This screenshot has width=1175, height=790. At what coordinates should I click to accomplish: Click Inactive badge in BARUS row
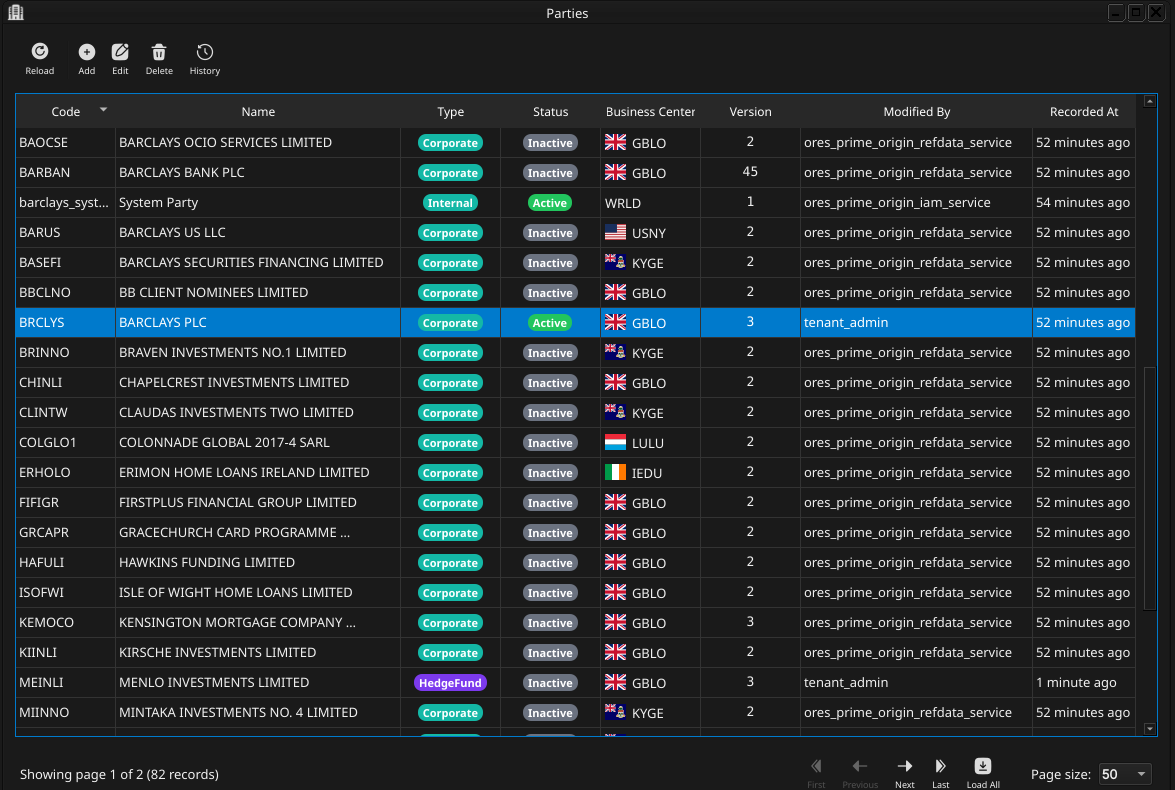tap(550, 233)
